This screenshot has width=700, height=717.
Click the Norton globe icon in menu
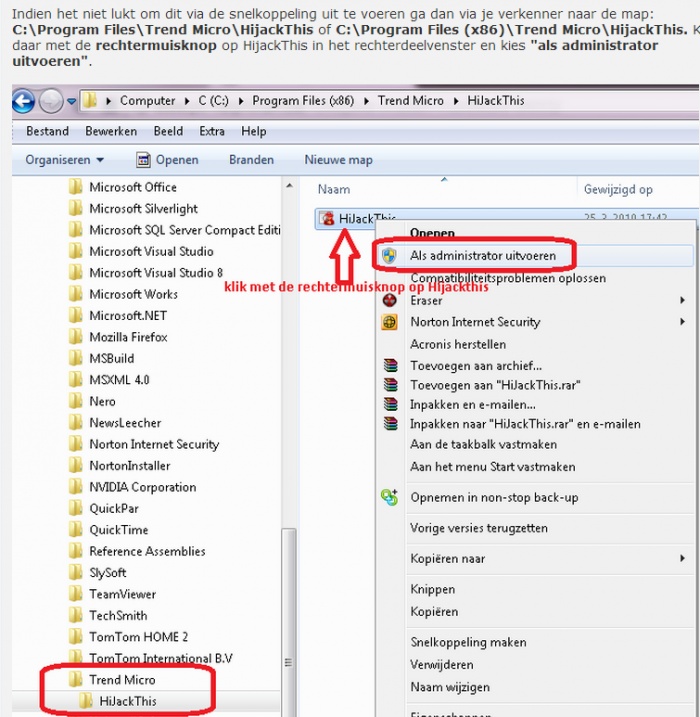(x=390, y=322)
